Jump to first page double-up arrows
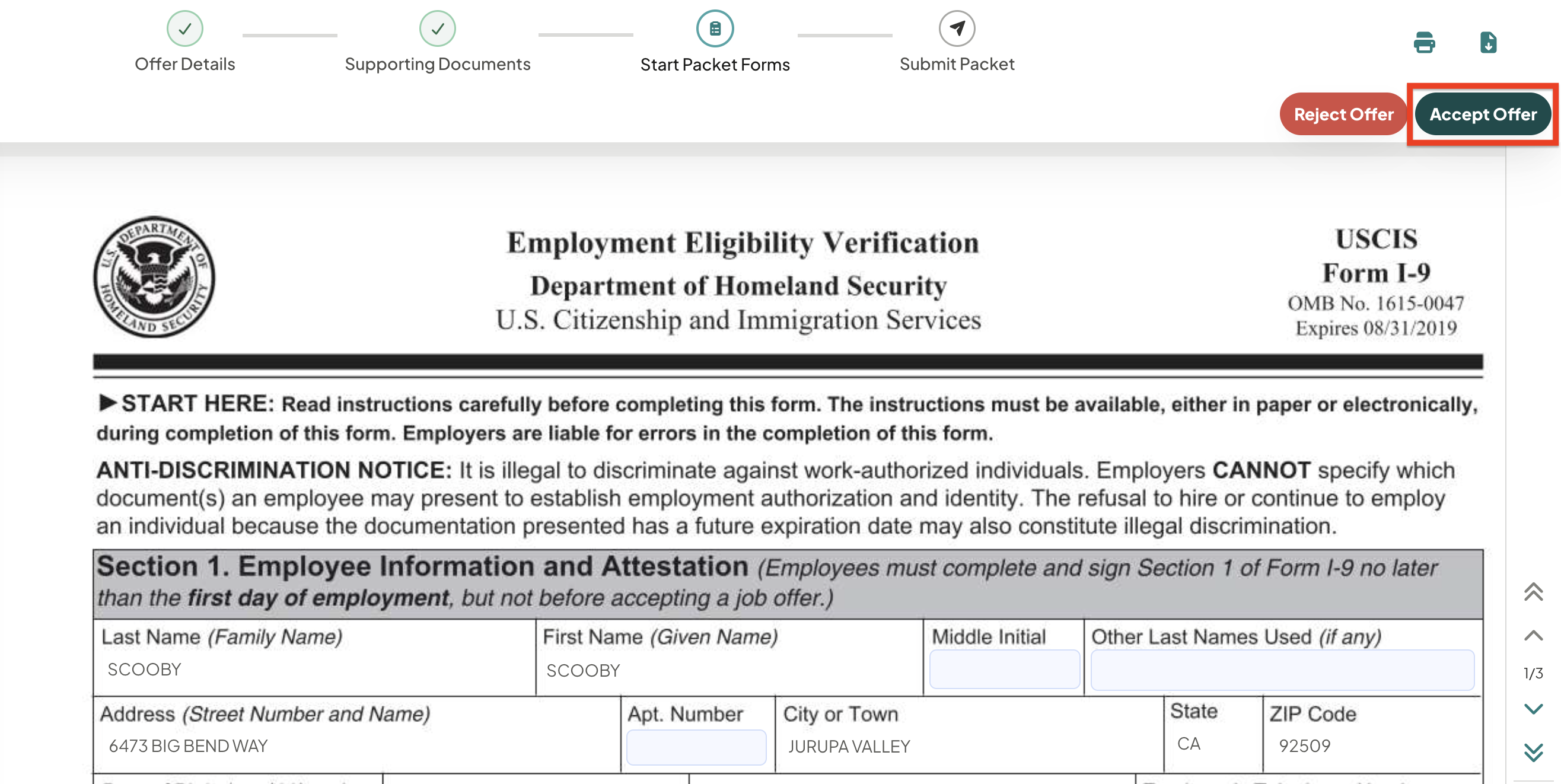1561x784 pixels. click(1533, 592)
